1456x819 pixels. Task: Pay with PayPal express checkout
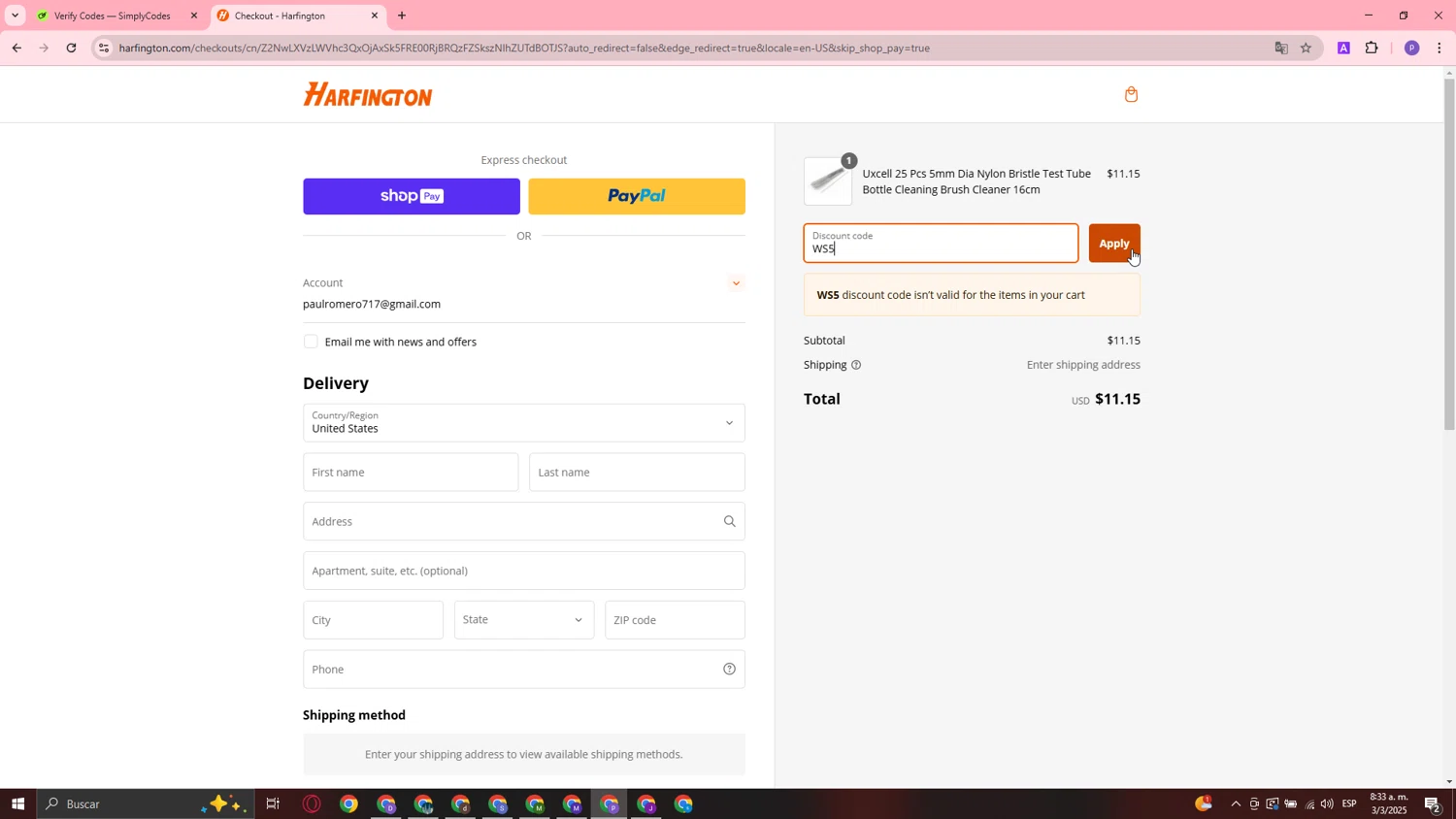pyautogui.click(x=637, y=196)
